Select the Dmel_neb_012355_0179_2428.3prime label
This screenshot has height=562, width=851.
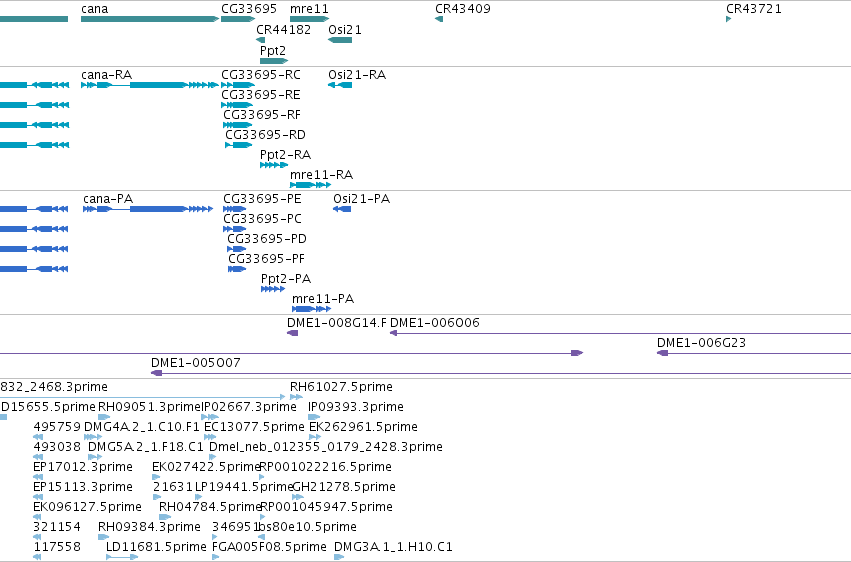pos(326,447)
